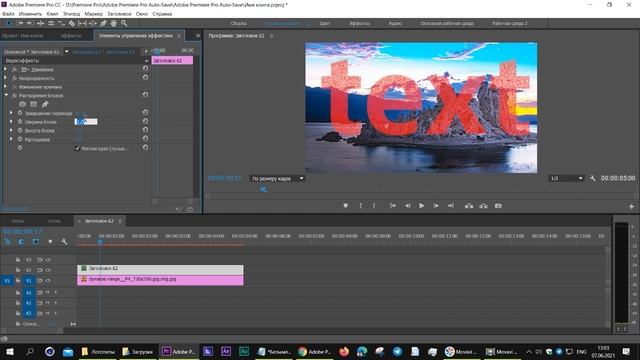The width and height of the screenshot is (640, 360).
Task: Click the Mark In button
Action: pos(361,206)
